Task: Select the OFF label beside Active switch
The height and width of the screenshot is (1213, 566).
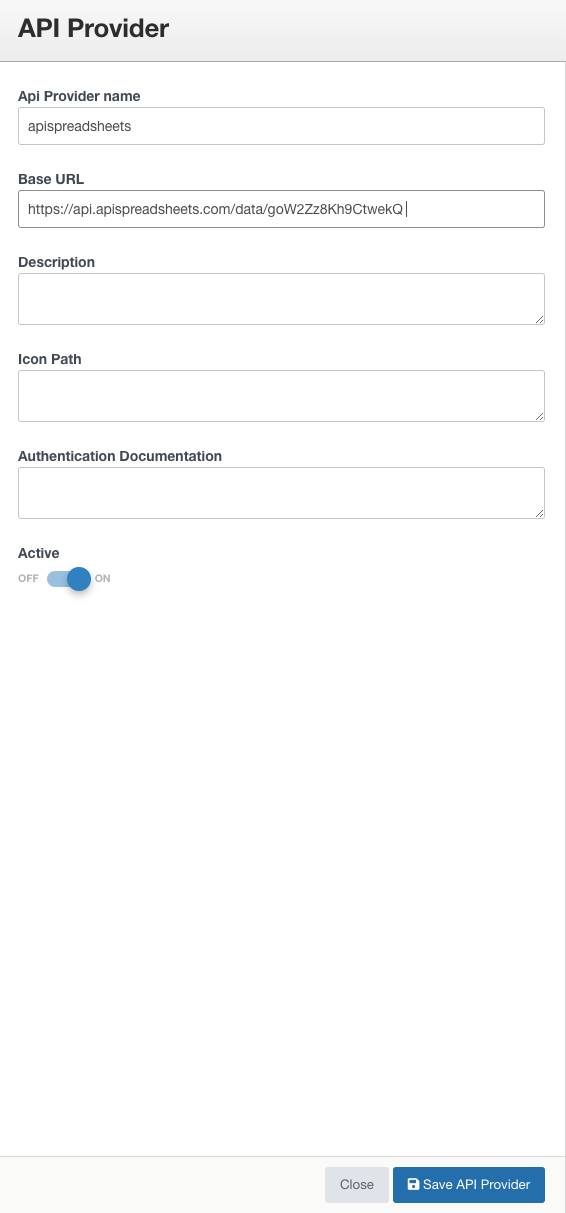Action: (28, 578)
